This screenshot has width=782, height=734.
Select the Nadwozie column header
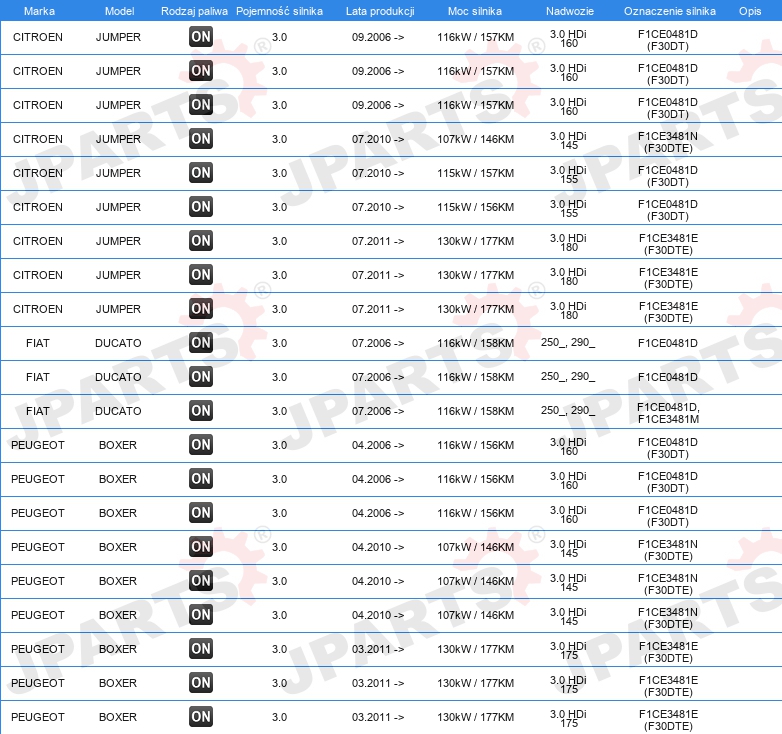(570, 11)
